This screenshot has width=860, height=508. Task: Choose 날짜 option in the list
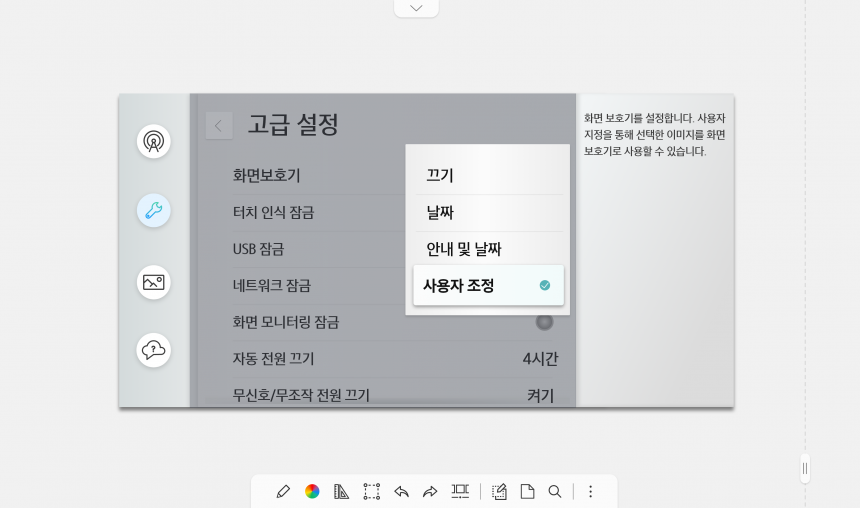pos(488,212)
